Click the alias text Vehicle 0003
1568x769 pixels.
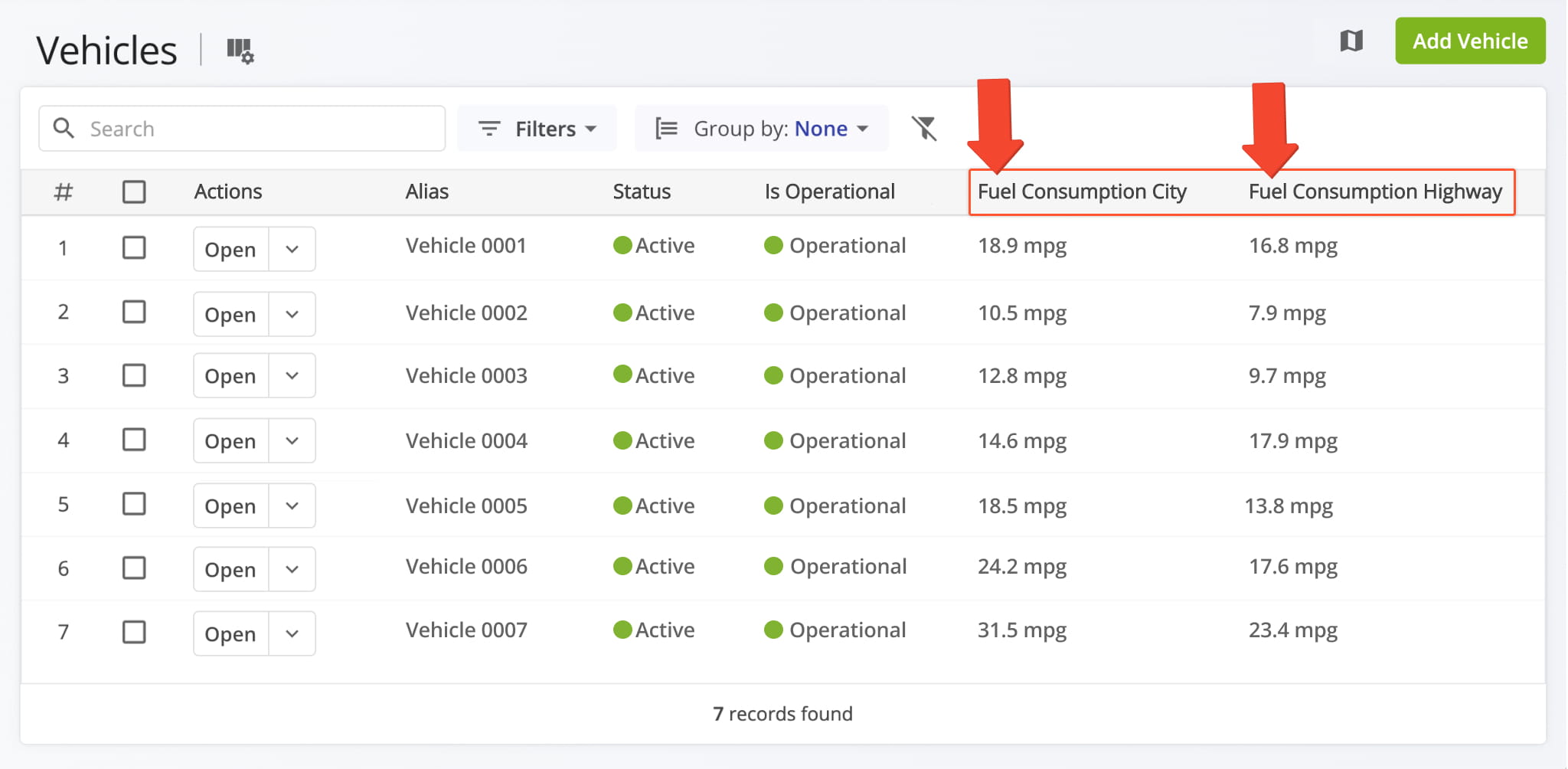click(x=466, y=375)
